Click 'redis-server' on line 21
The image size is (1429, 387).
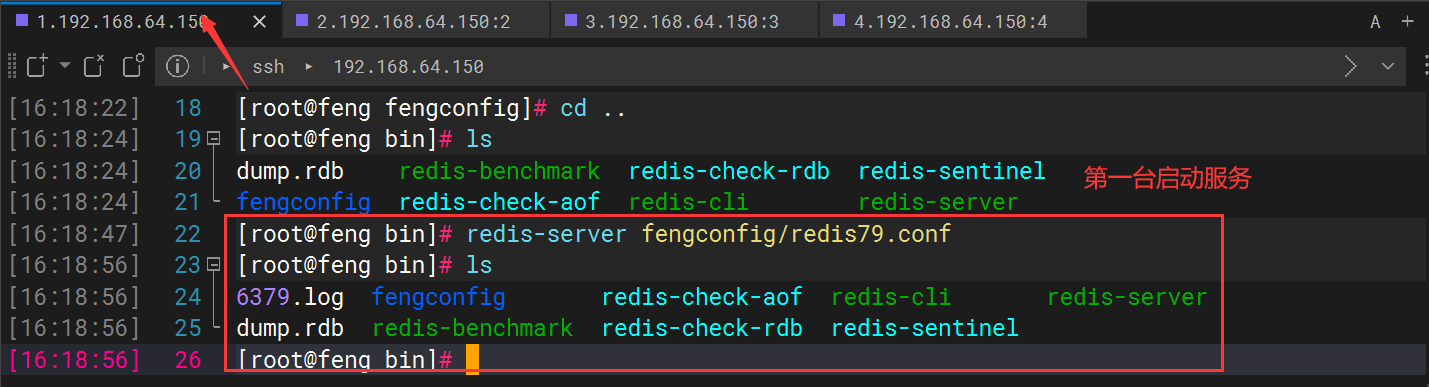pyautogui.click(x=938, y=203)
